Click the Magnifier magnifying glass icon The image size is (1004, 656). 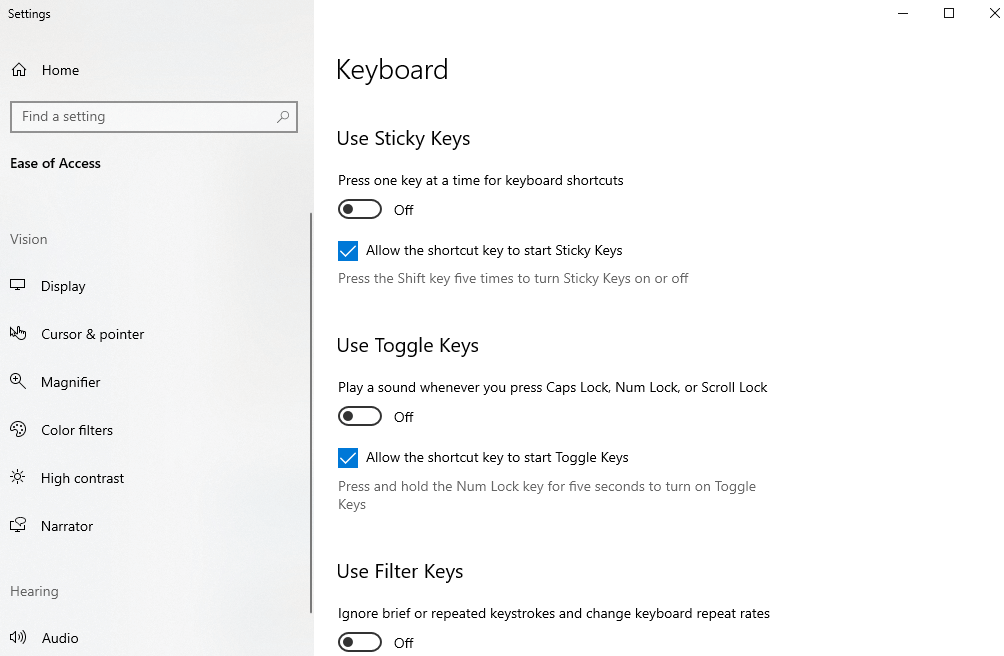18,381
